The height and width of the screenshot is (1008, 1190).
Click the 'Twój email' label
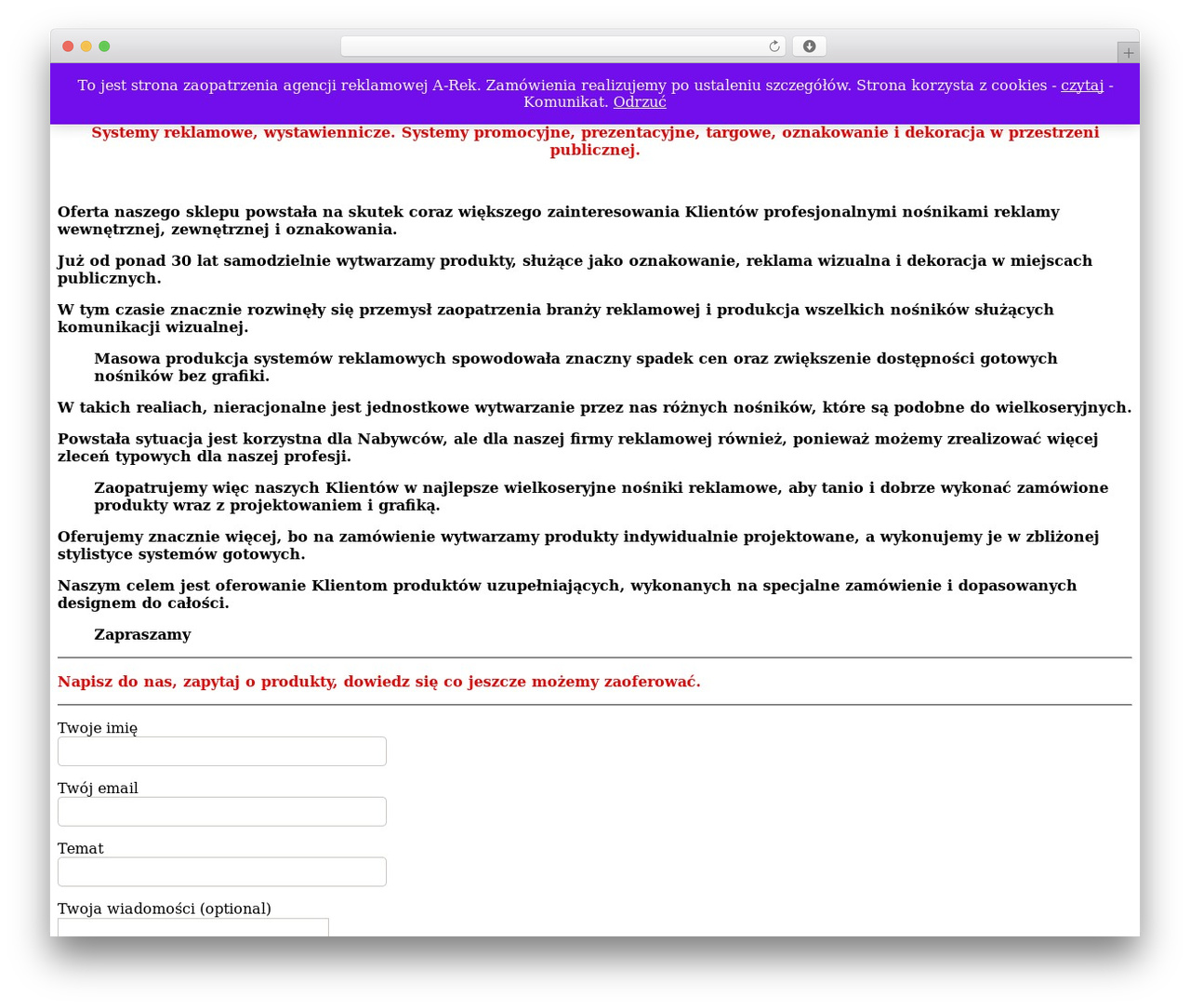[x=98, y=789]
